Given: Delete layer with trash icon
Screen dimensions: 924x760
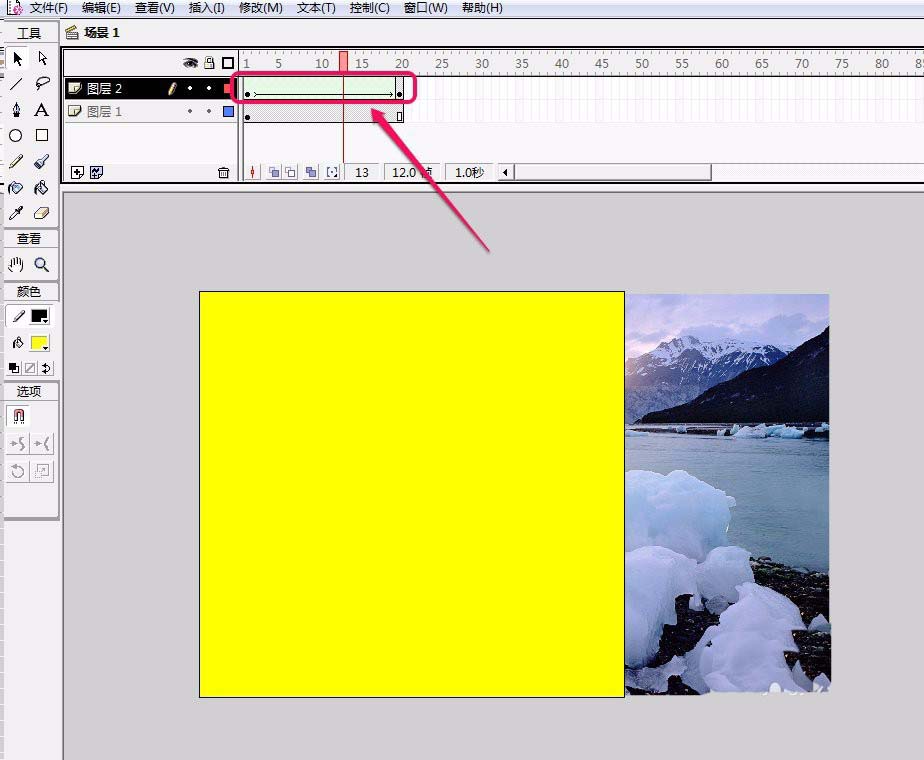Looking at the screenshot, I should coord(223,173).
